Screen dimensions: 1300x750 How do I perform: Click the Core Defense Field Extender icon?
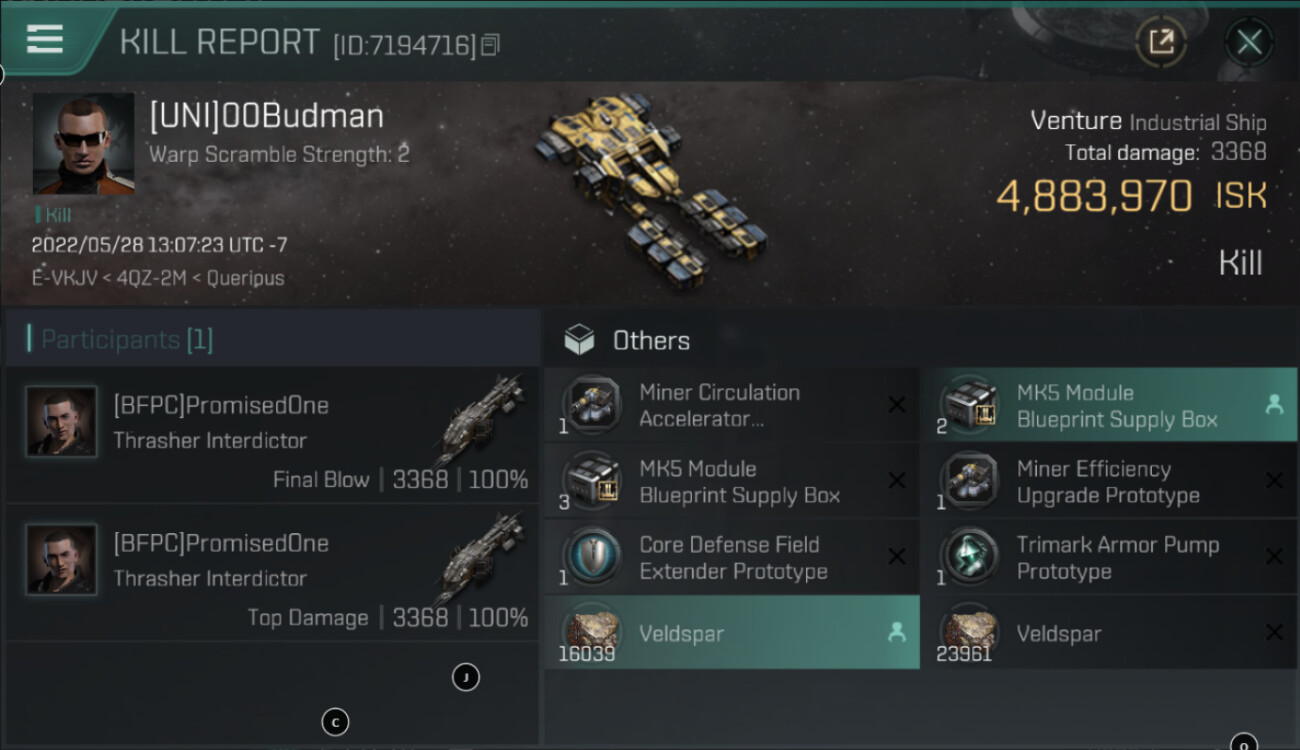(x=593, y=557)
